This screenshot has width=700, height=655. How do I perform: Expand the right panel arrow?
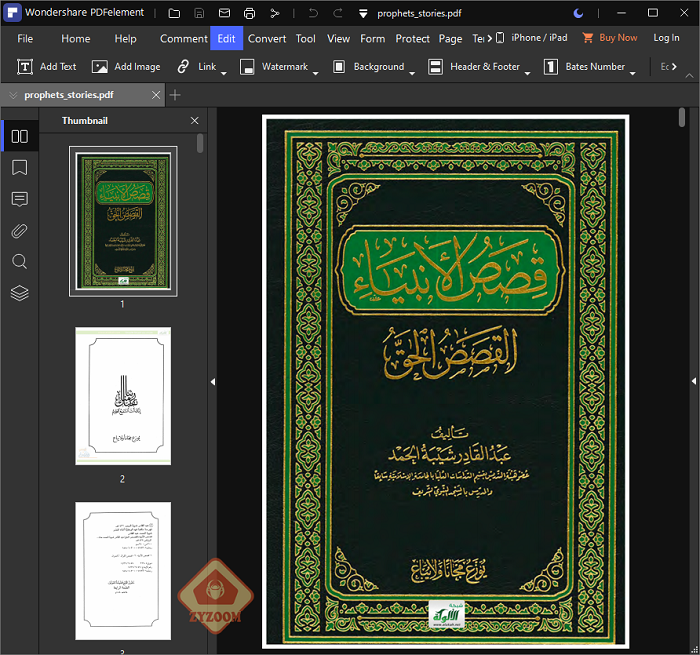(x=693, y=381)
